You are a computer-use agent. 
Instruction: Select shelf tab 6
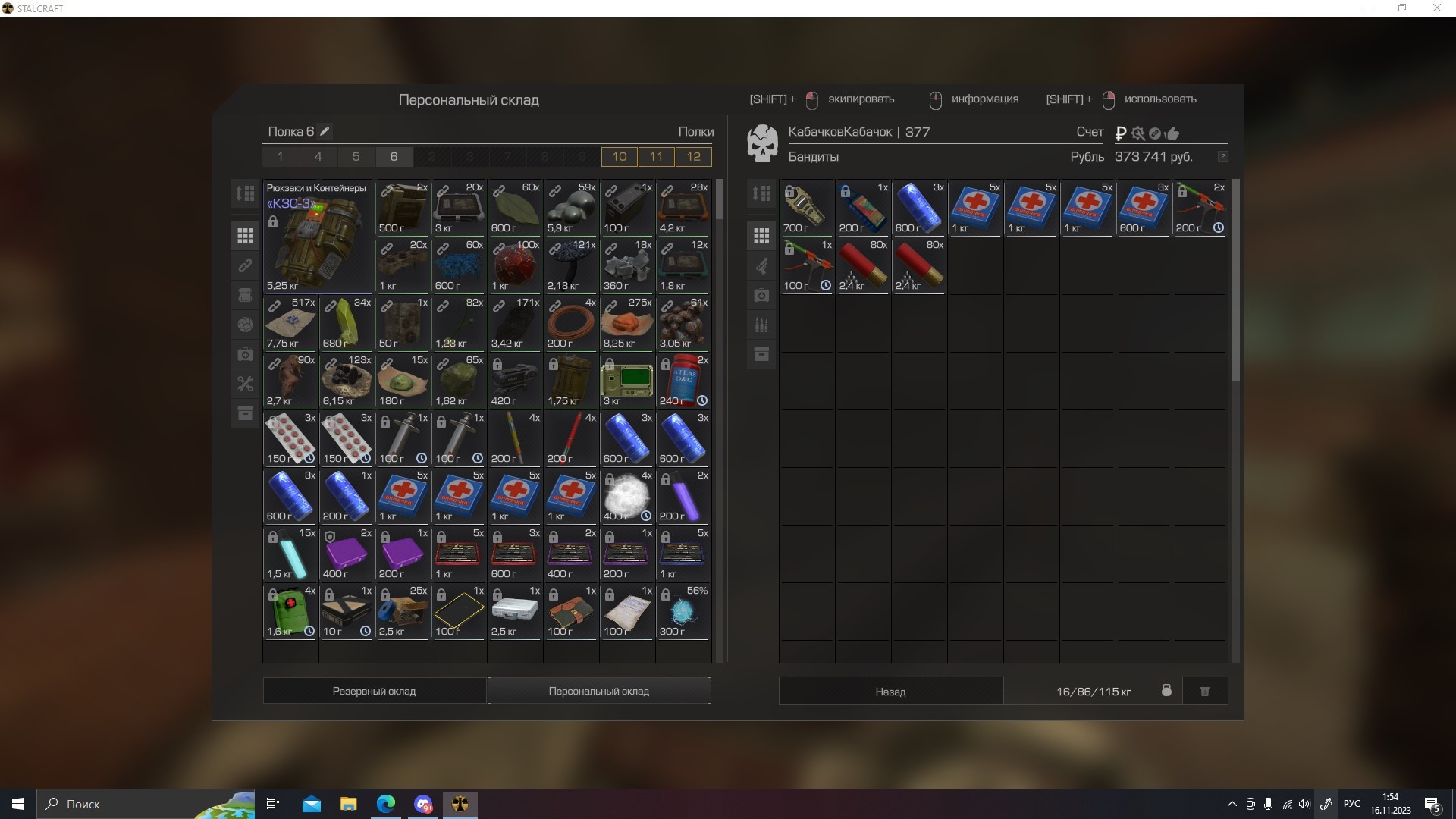(x=394, y=157)
